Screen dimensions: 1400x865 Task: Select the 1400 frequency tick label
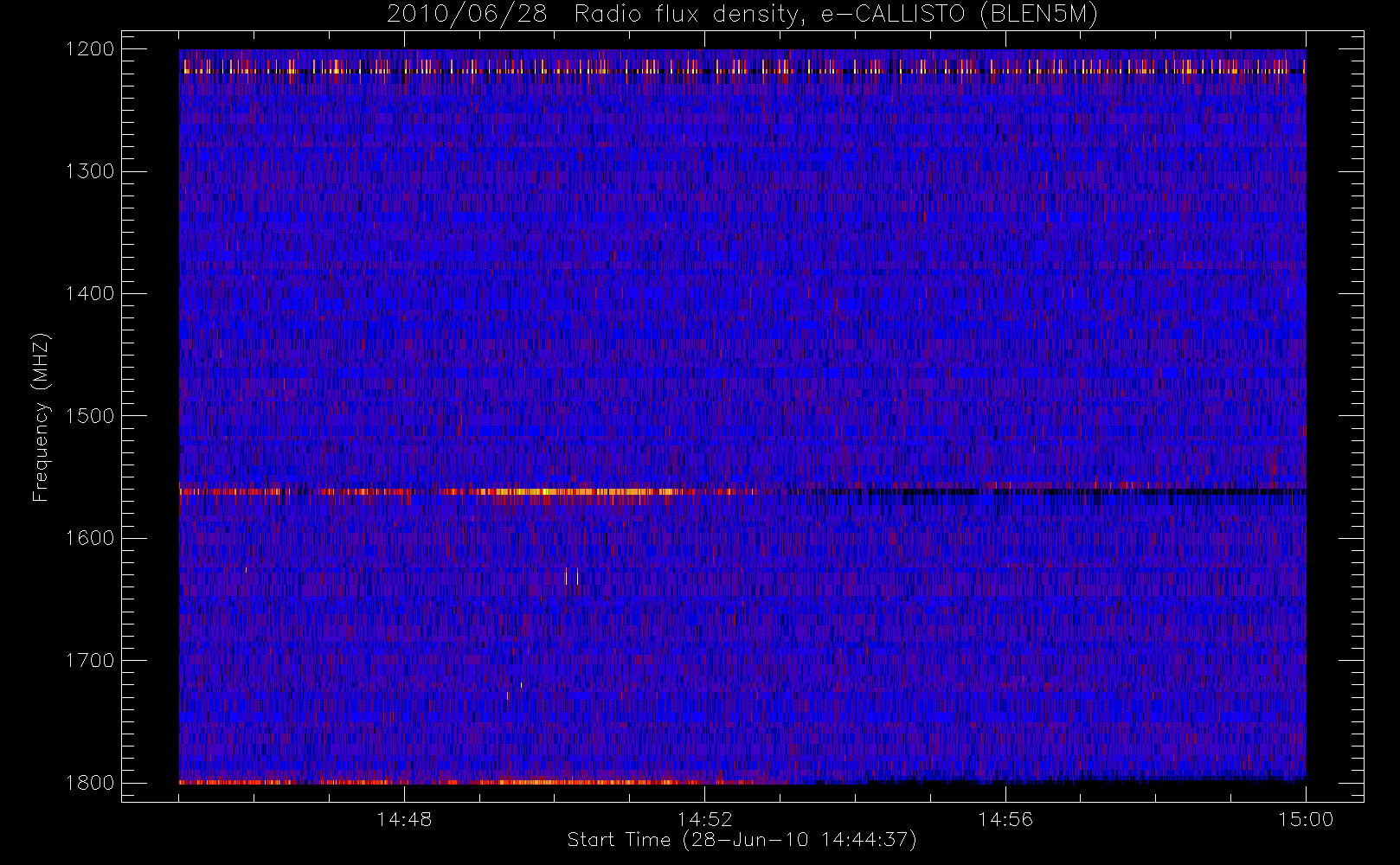(x=90, y=294)
